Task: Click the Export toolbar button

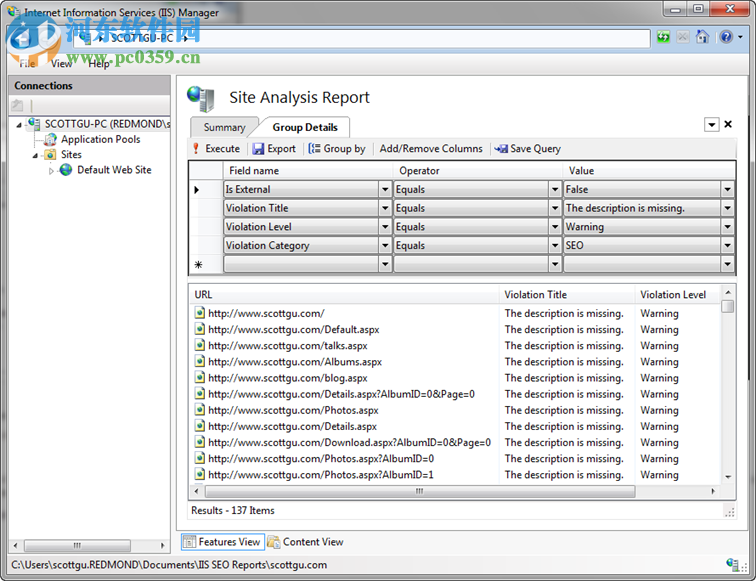Action: pyautogui.click(x=273, y=149)
